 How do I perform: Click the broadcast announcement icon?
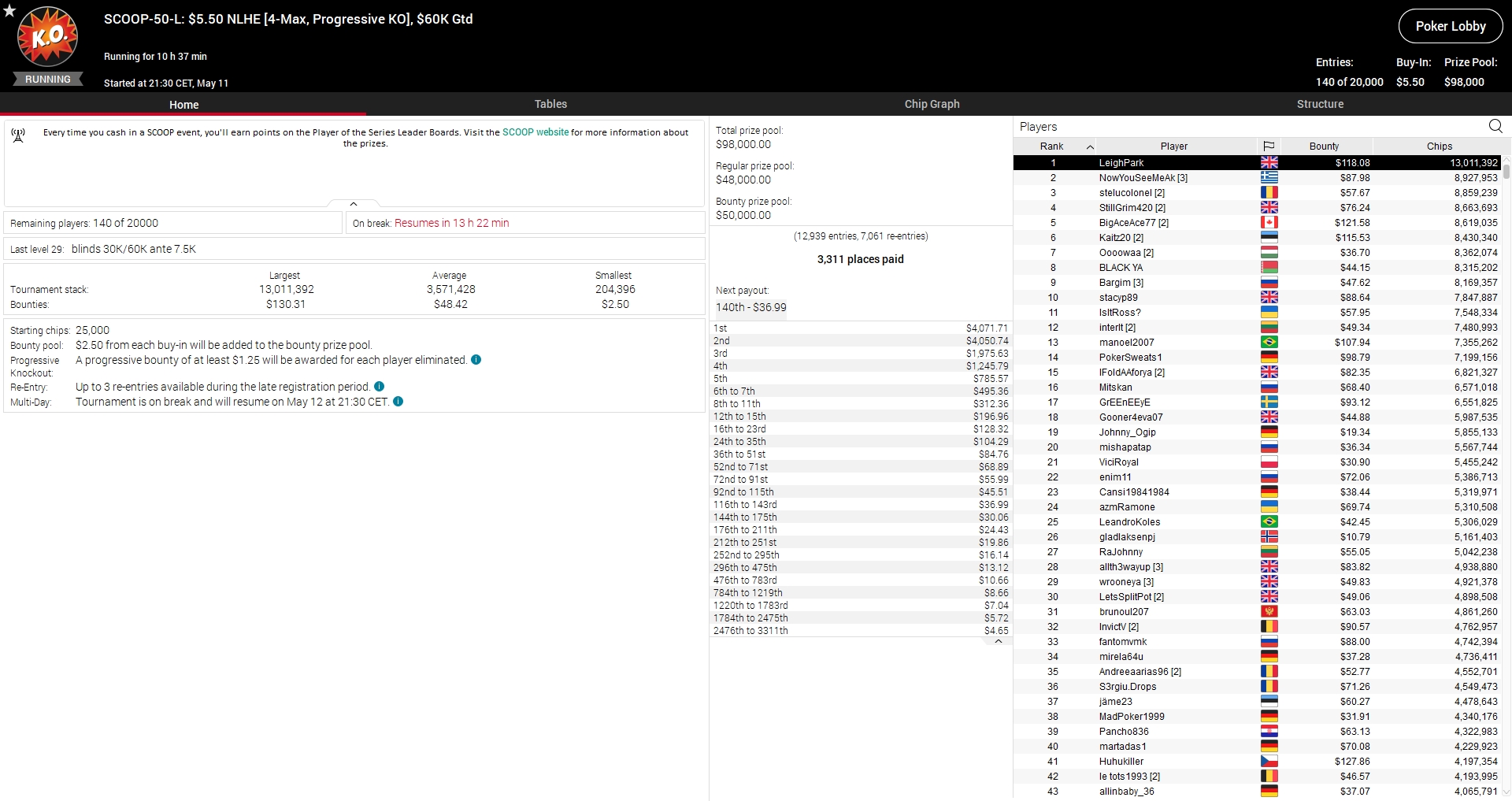click(18, 135)
